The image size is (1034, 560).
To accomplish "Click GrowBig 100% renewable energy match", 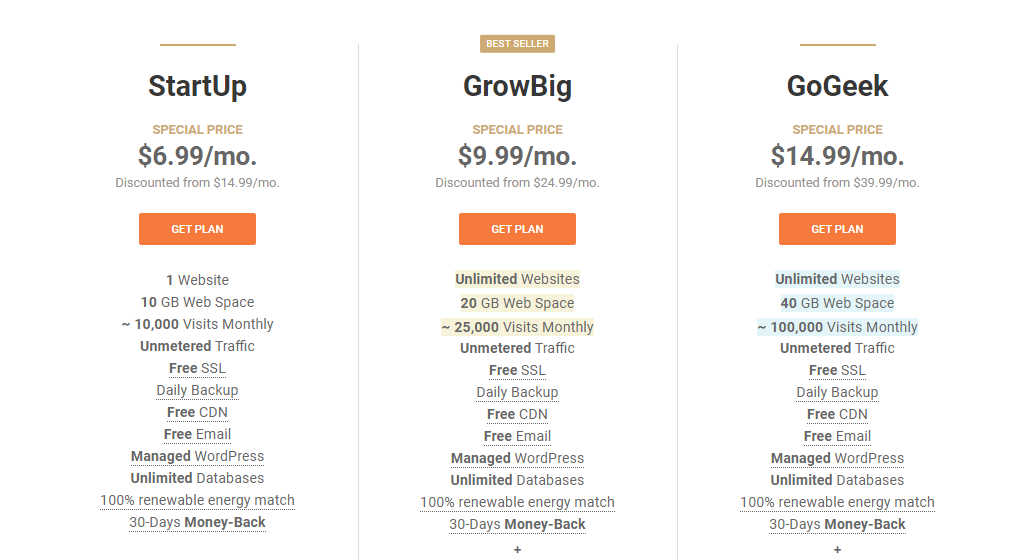I will click(x=517, y=502).
